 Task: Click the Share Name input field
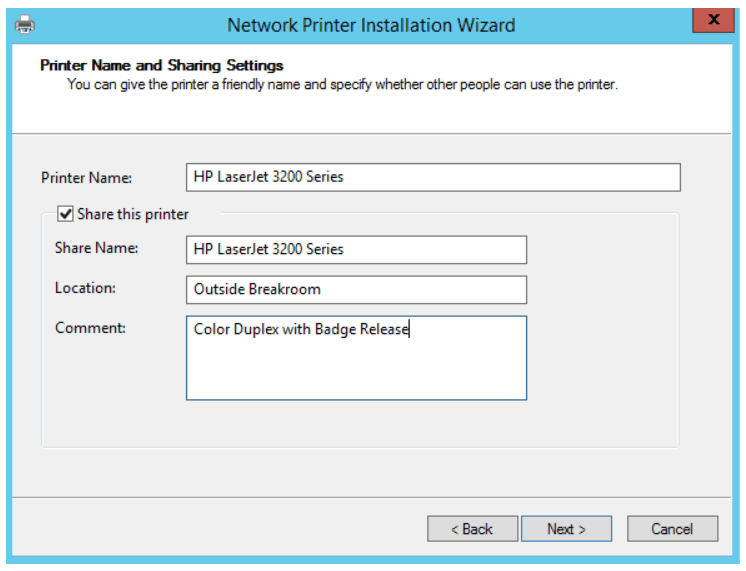[x=356, y=250]
